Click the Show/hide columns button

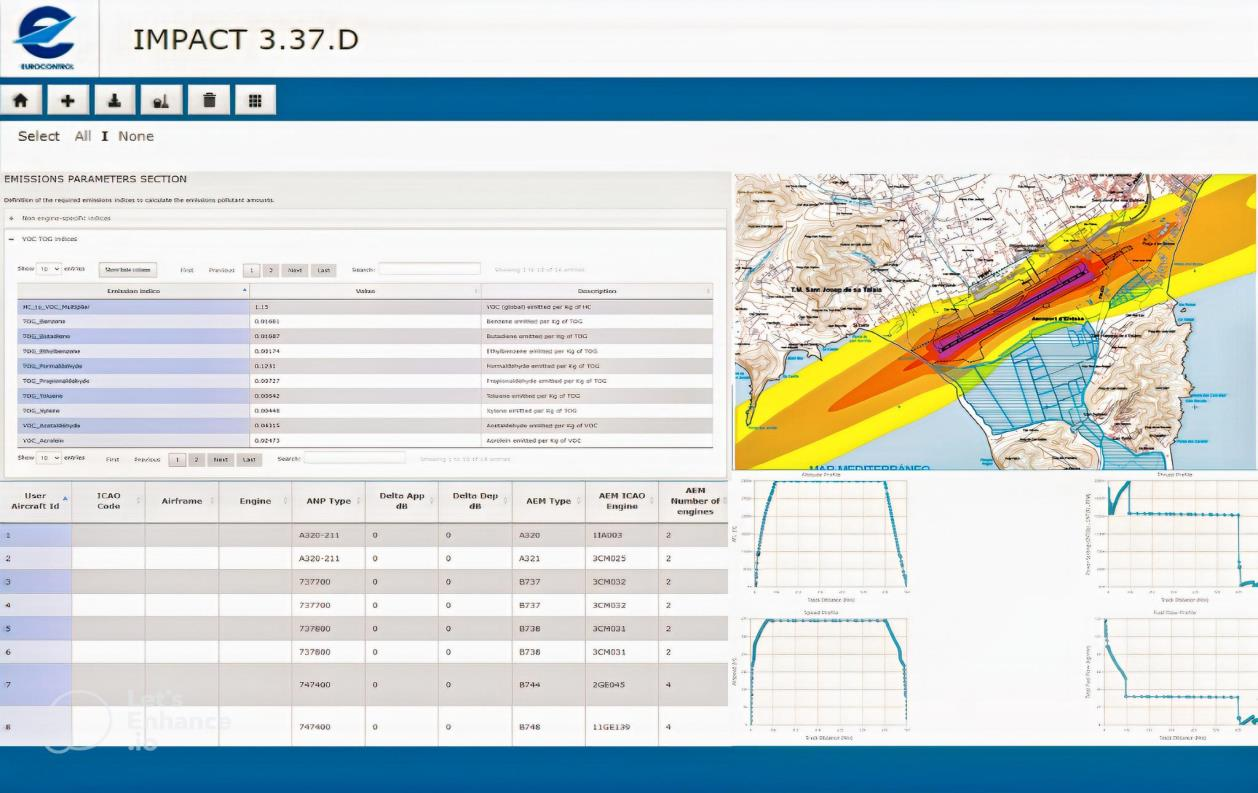128,269
